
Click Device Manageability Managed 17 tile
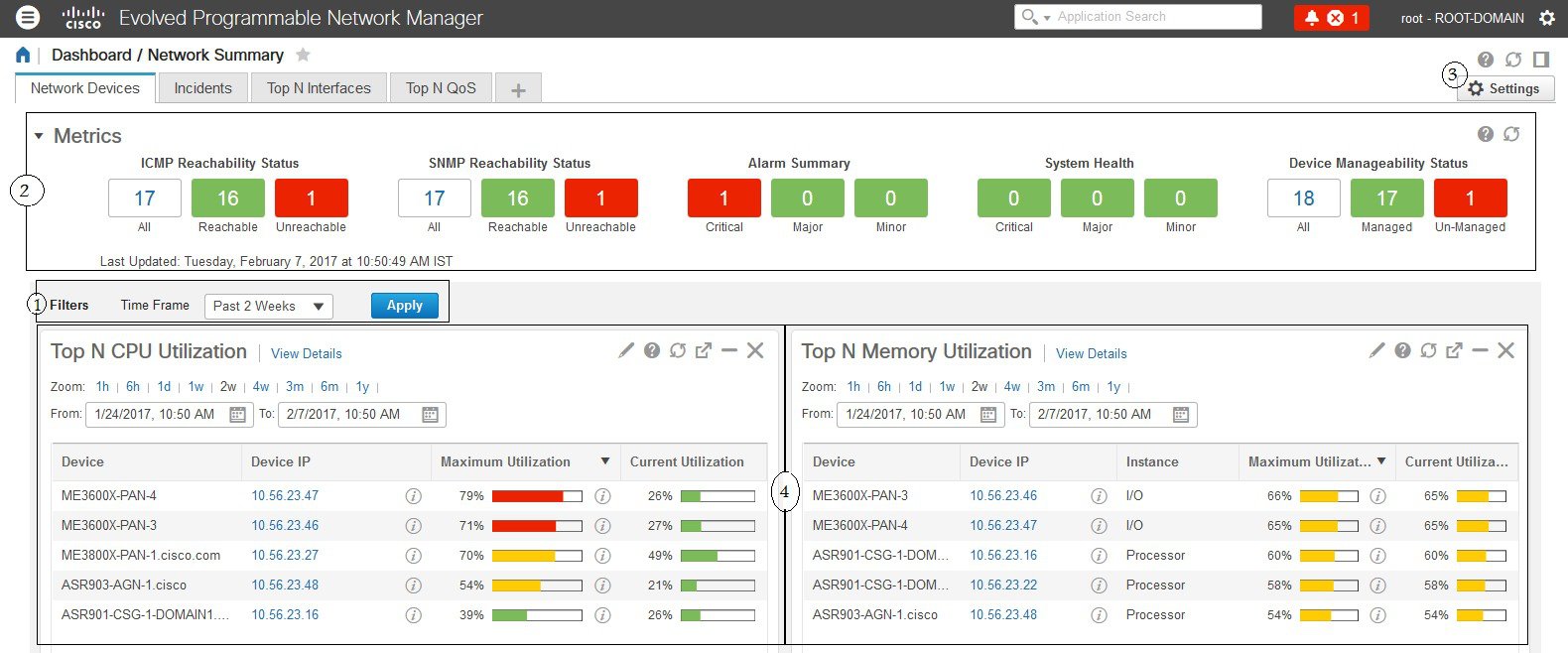click(1387, 198)
